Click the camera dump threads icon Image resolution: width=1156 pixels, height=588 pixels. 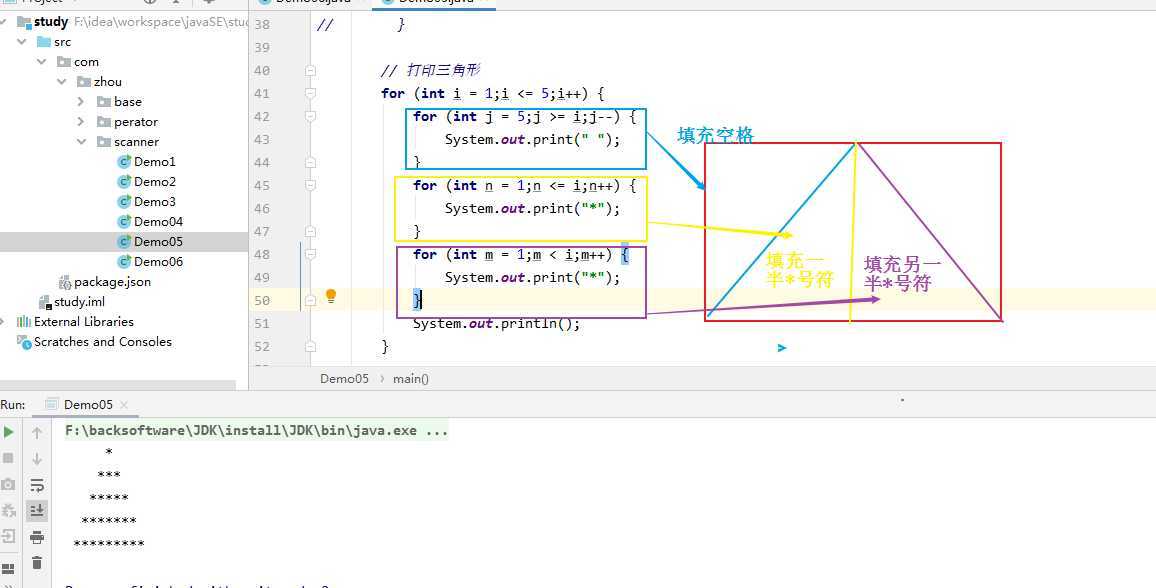[x=8, y=484]
